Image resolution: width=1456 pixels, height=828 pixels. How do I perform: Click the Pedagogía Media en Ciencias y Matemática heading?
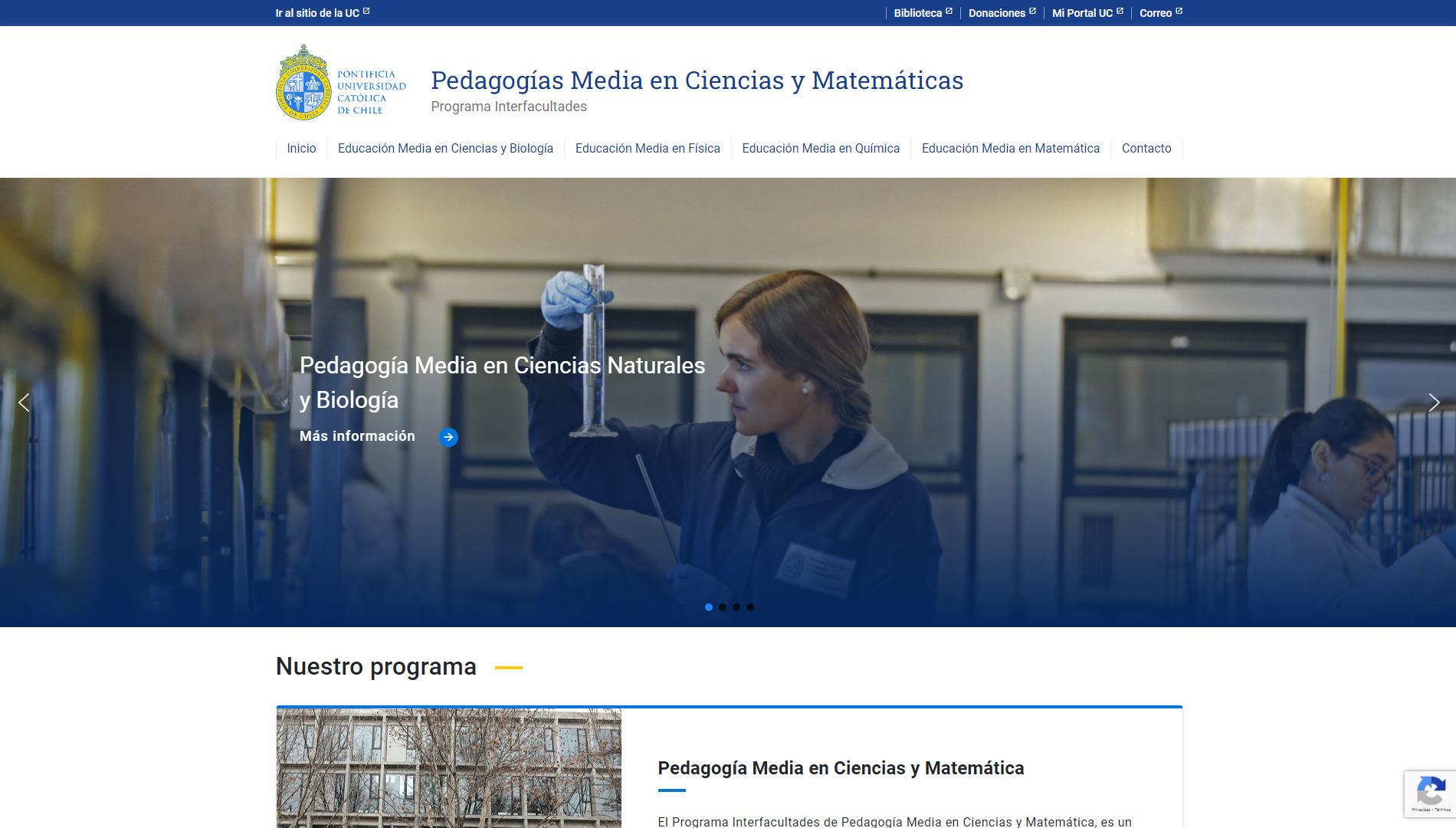point(841,768)
